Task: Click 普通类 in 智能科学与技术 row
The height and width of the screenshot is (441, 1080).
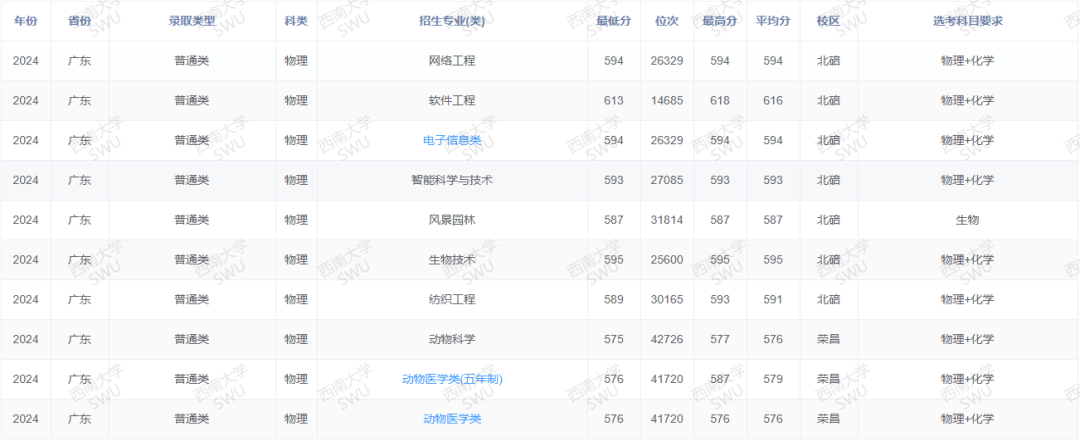Action: click(x=191, y=180)
